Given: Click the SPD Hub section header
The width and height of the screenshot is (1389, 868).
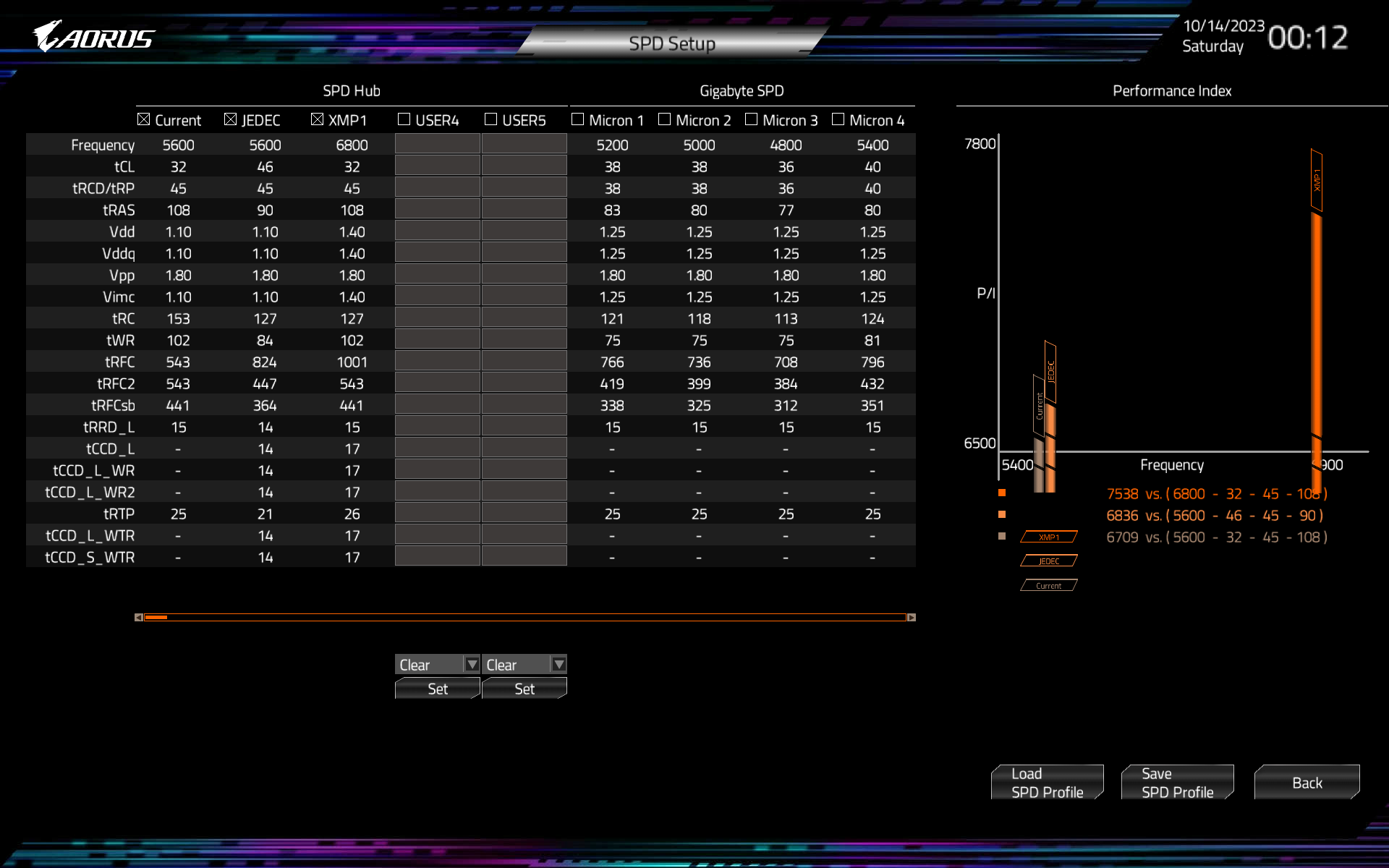Looking at the screenshot, I should 352,90.
